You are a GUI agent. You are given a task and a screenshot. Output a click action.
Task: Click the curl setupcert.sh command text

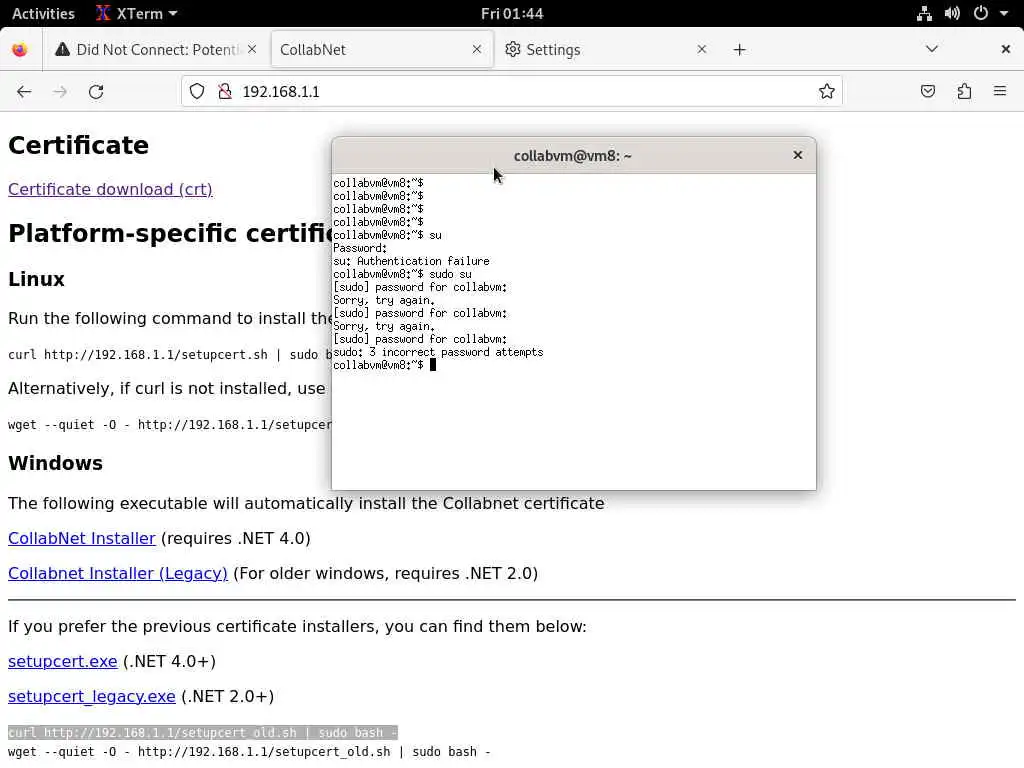[x=170, y=355]
